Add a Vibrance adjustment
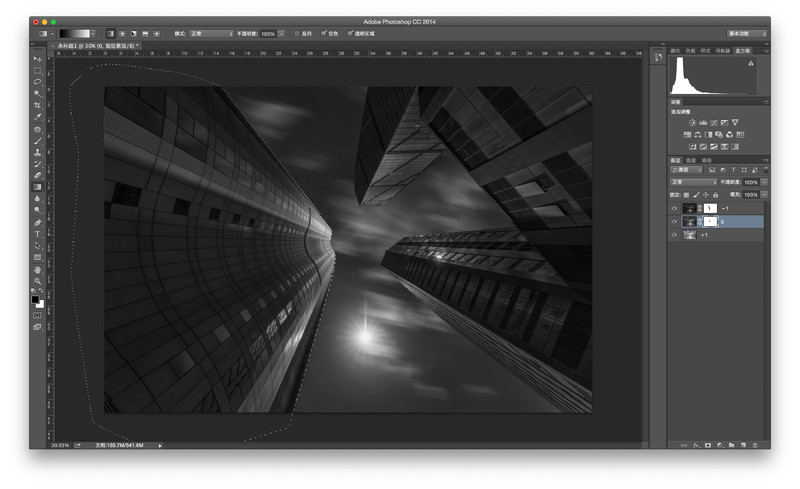The image size is (800, 489). point(735,123)
